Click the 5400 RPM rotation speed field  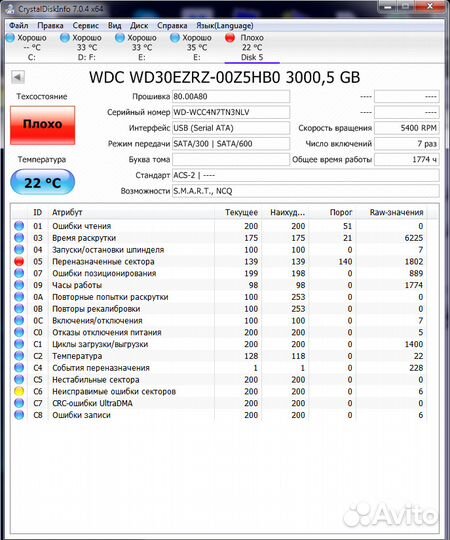tap(407, 128)
